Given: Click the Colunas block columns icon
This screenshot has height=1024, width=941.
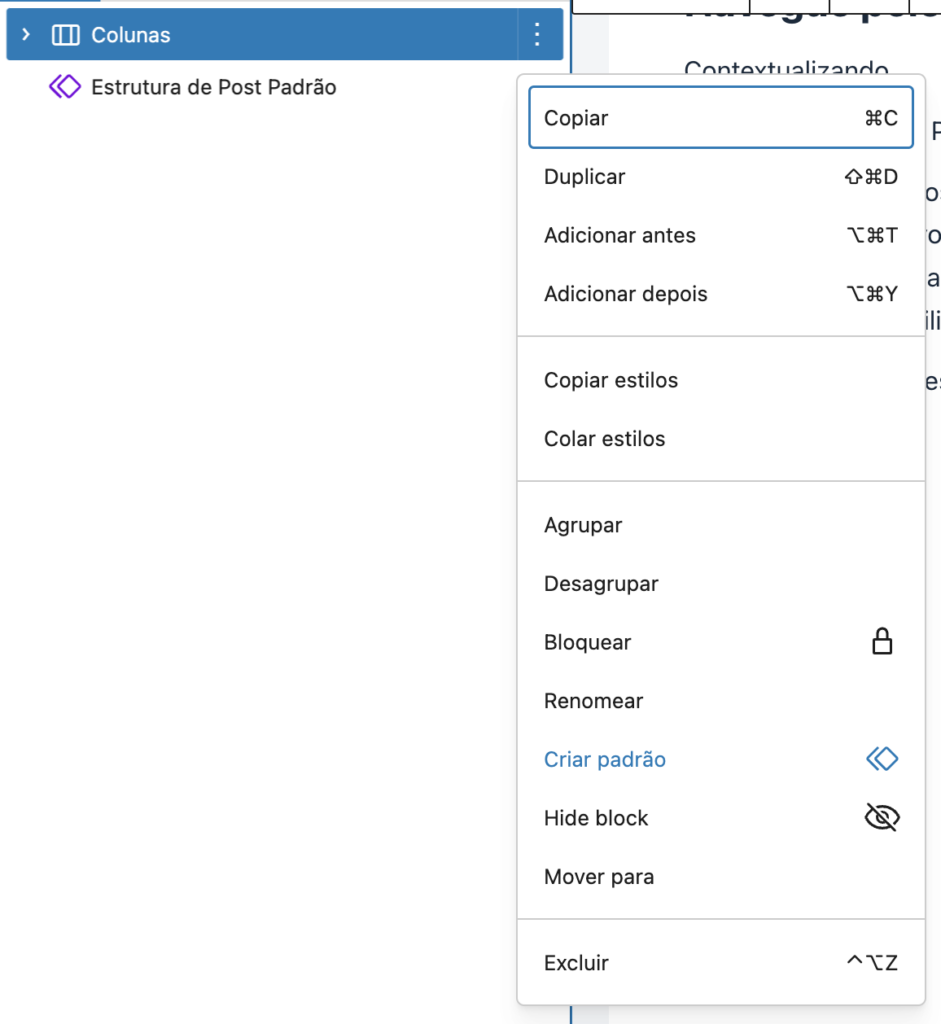Looking at the screenshot, I should (x=65, y=35).
